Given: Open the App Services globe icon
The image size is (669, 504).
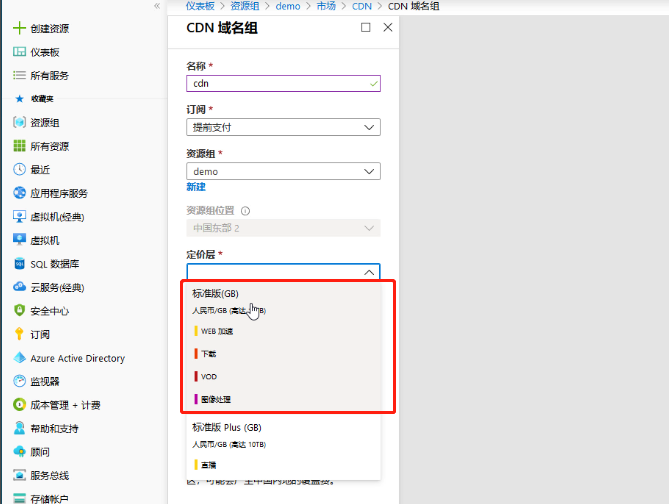Looking at the screenshot, I should tap(19, 193).
